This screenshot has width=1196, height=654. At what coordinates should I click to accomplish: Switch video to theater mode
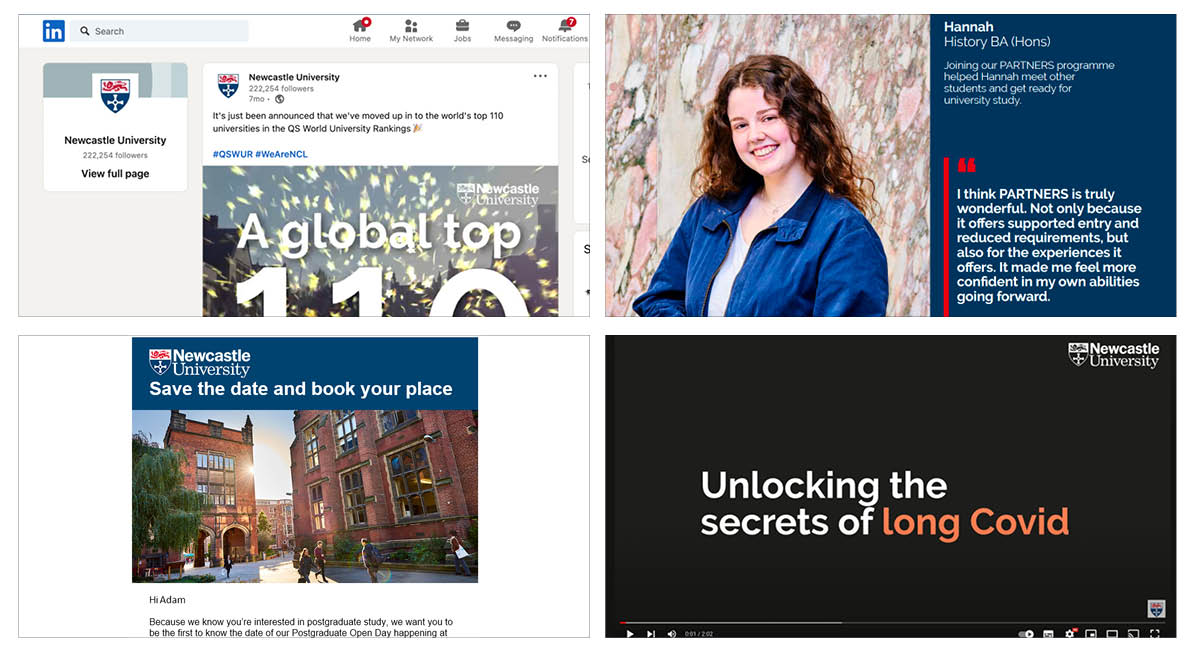tap(1112, 633)
